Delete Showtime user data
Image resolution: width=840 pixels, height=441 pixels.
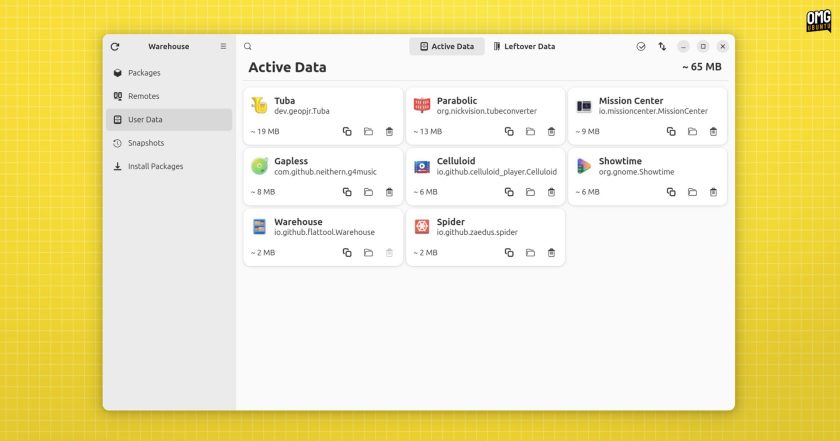point(713,192)
